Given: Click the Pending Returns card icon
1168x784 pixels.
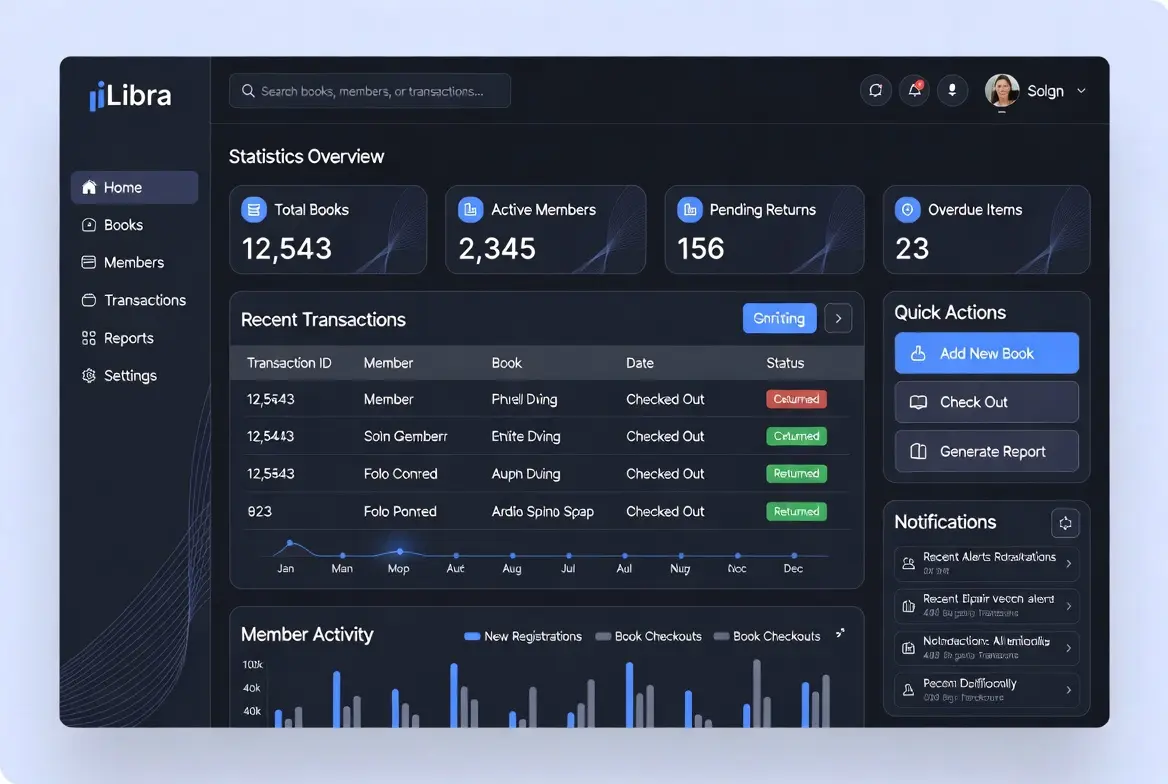Looking at the screenshot, I should (x=689, y=210).
